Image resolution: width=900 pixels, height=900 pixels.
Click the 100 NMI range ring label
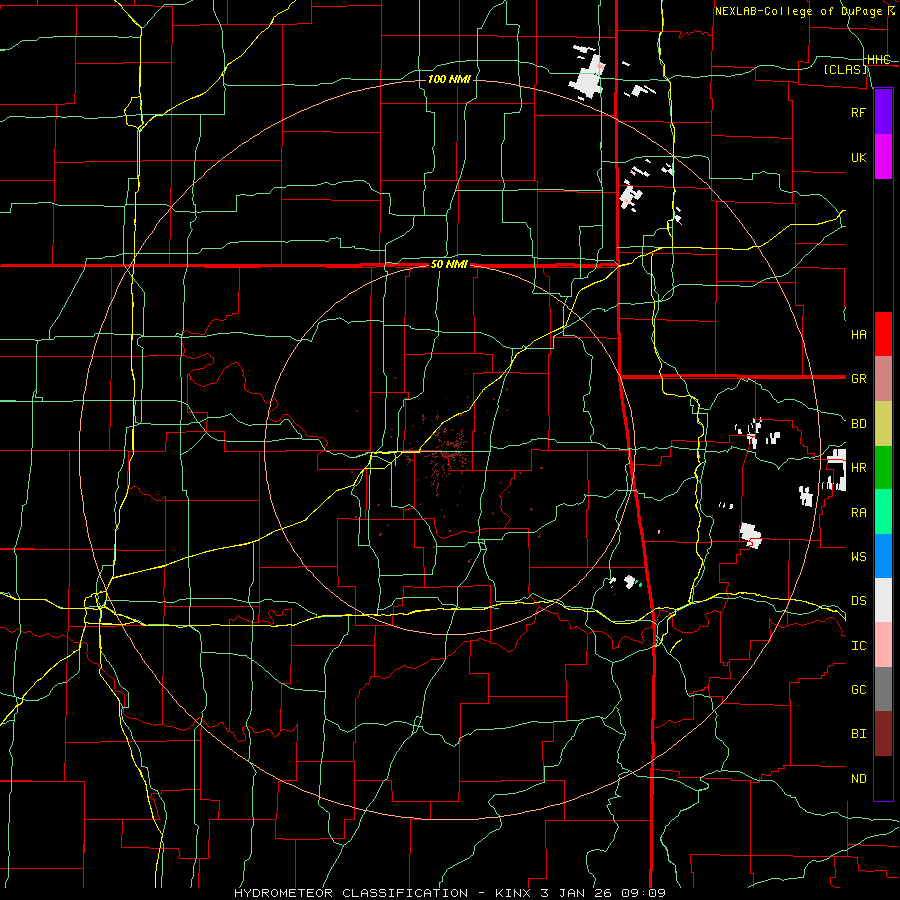point(449,79)
